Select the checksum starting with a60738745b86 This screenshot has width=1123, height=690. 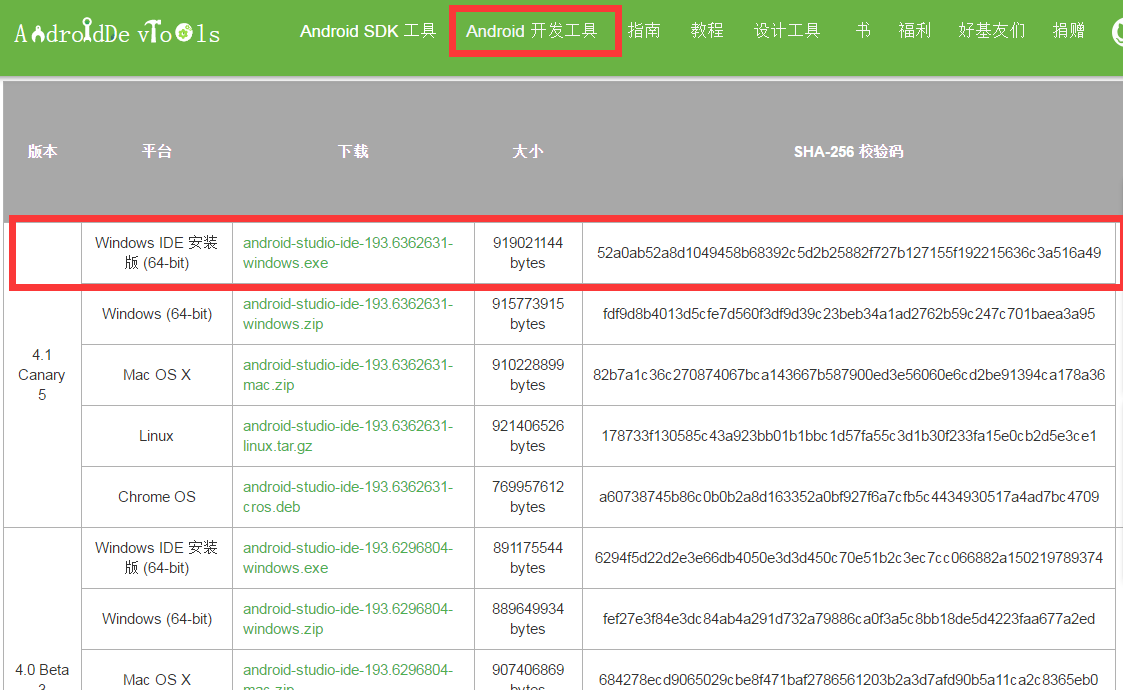[849, 497]
